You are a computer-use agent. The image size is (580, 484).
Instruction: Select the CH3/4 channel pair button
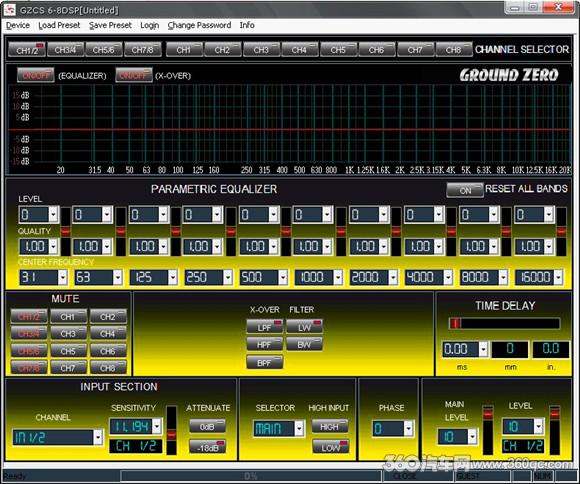(65, 50)
